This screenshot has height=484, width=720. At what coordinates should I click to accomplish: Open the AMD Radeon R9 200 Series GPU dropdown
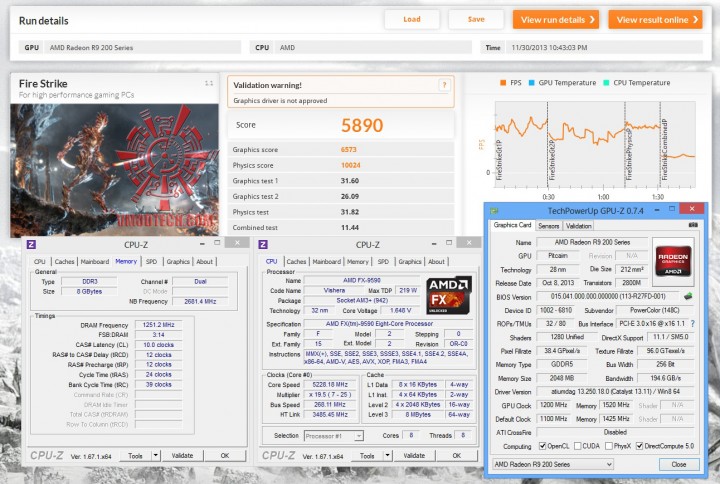click(553, 464)
